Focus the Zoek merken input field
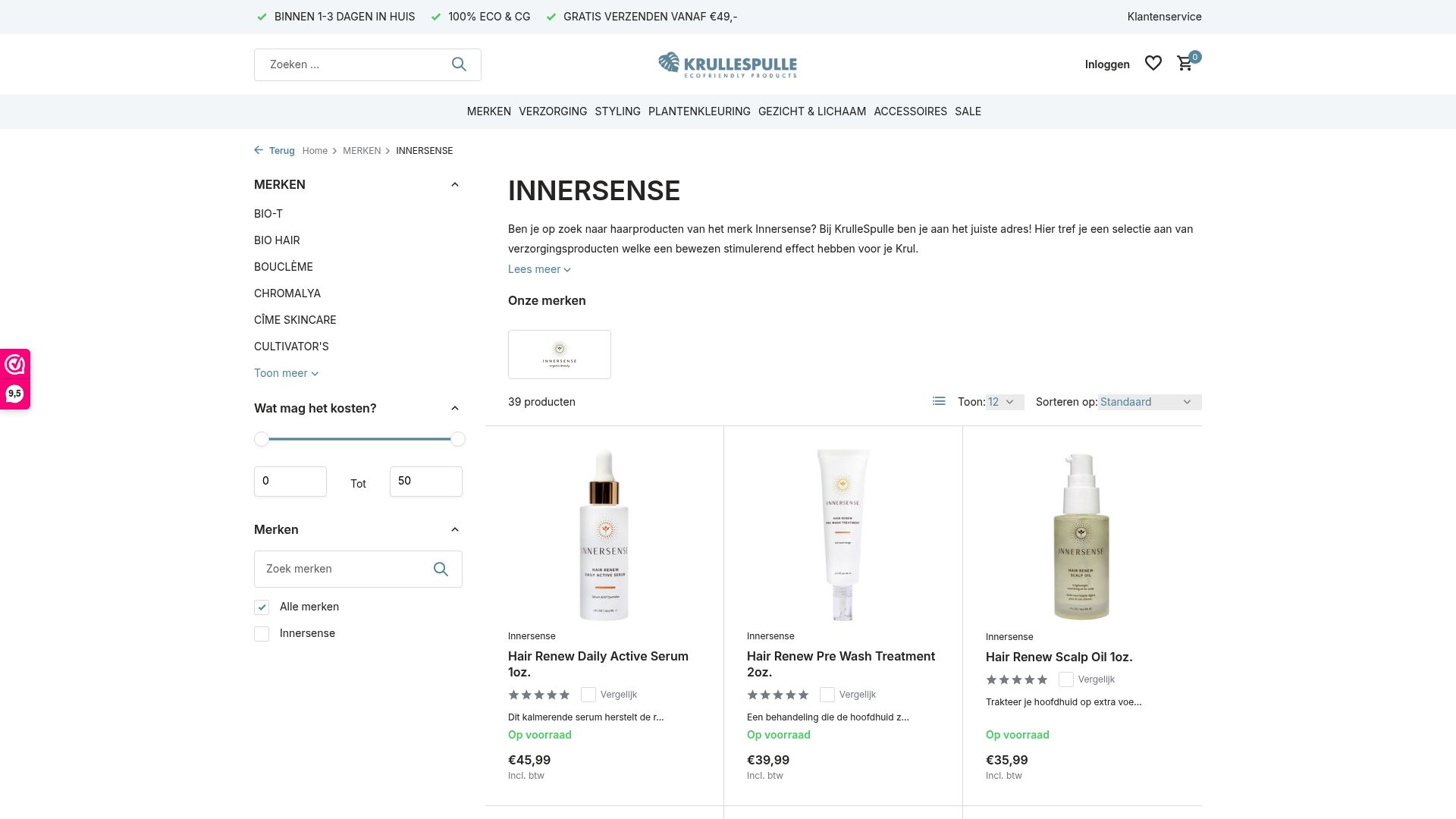The height and width of the screenshot is (819, 1456). click(x=358, y=569)
